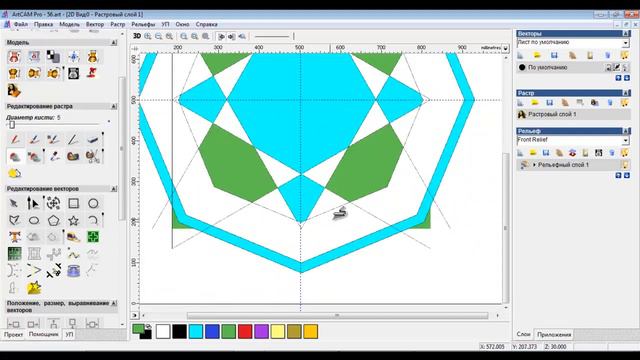Select the node editing tool
Screen dimensions: 640x360
pyautogui.click(x=33, y=203)
